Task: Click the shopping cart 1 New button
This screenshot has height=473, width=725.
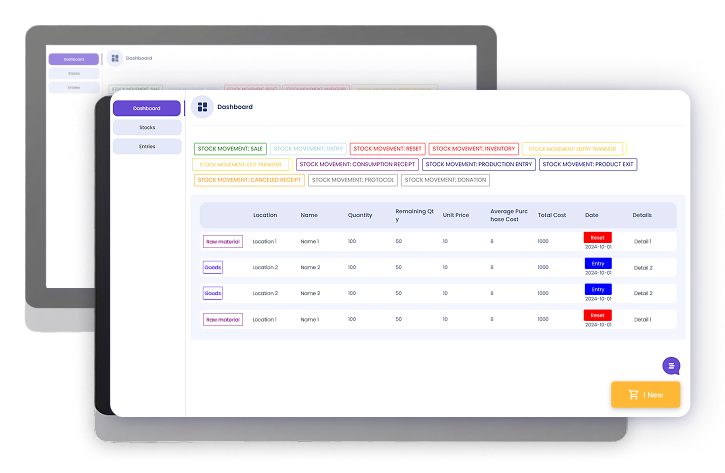Action: pyautogui.click(x=645, y=394)
